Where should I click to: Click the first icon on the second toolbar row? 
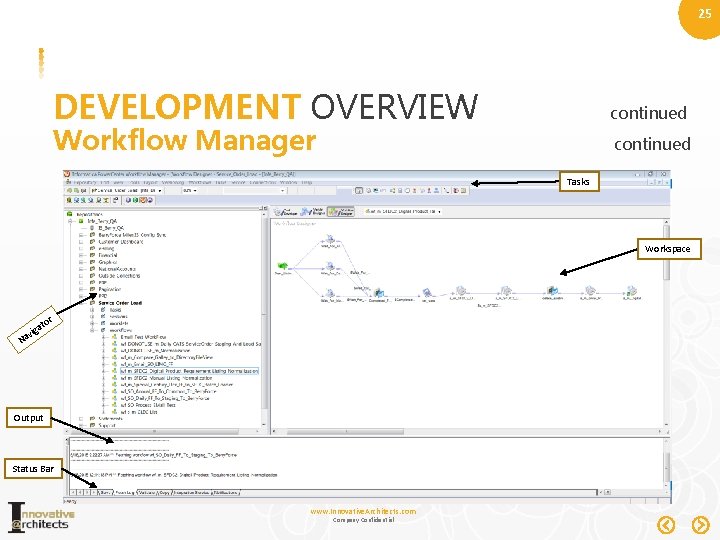pos(69,200)
